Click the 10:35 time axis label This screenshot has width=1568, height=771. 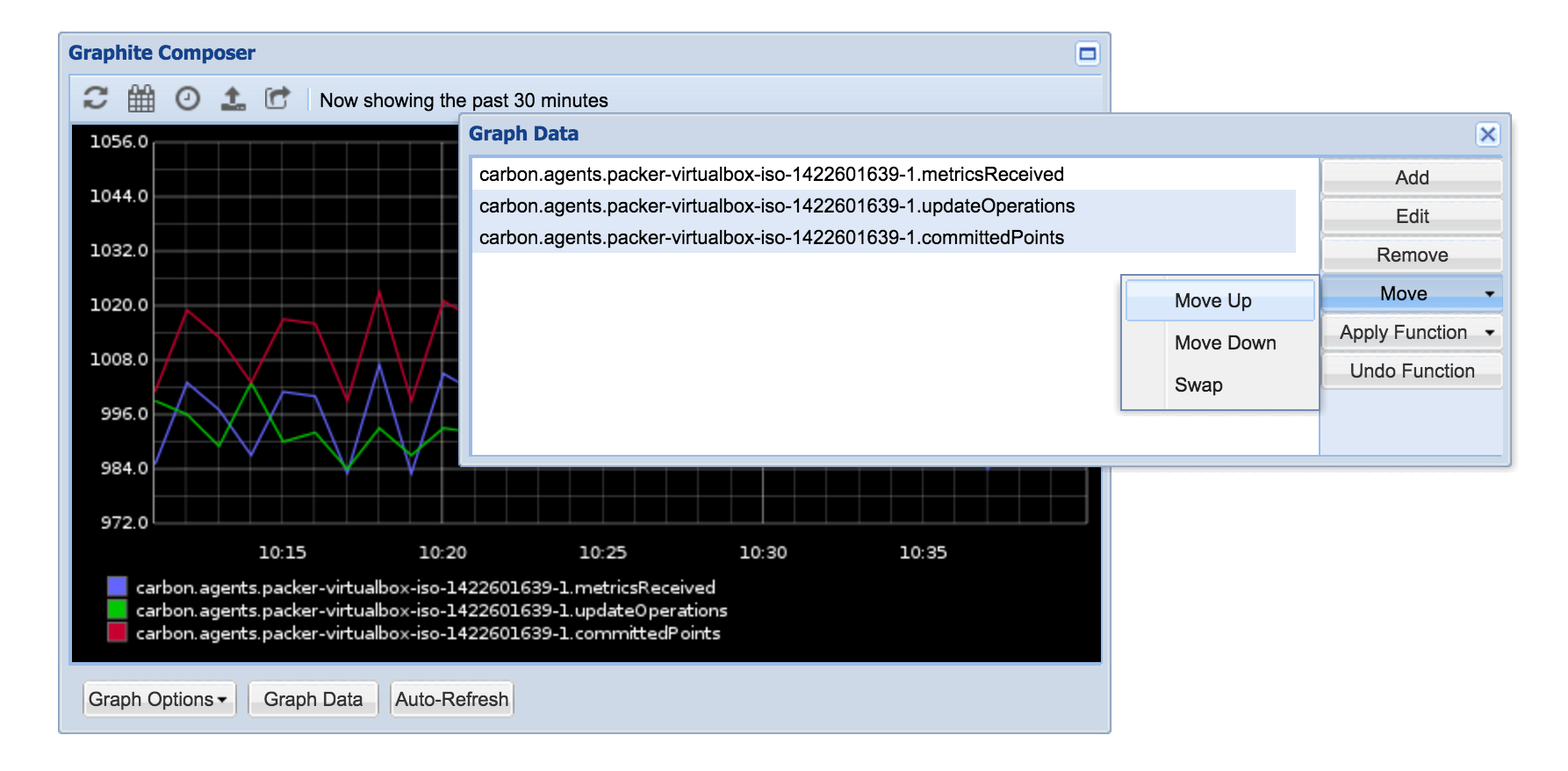coord(923,552)
